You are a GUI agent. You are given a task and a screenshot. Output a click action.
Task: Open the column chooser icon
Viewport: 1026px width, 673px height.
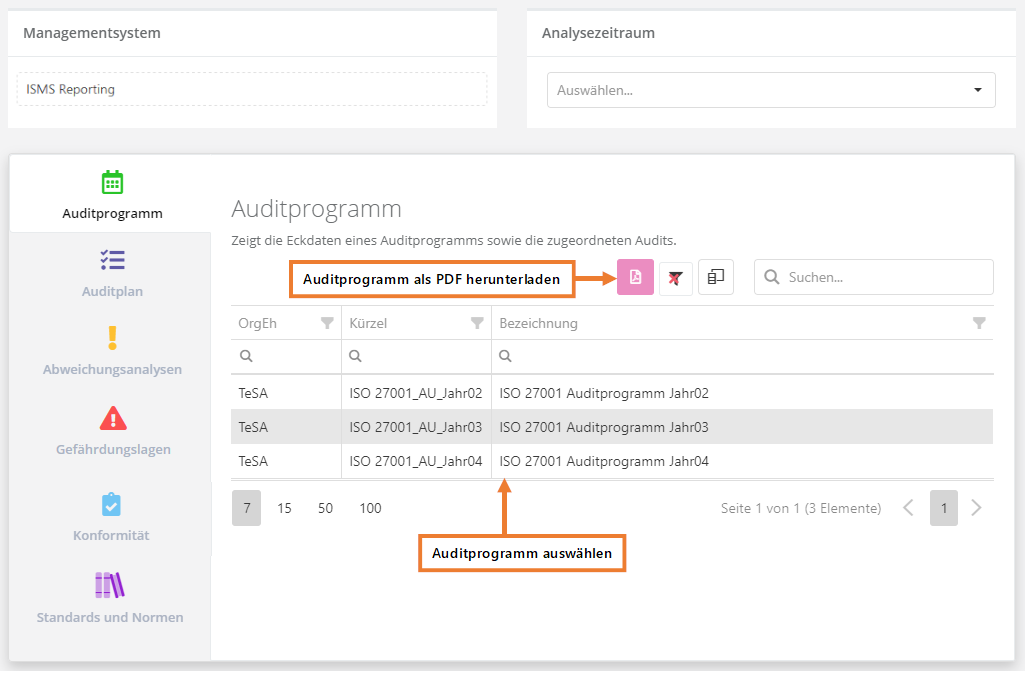(716, 277)
